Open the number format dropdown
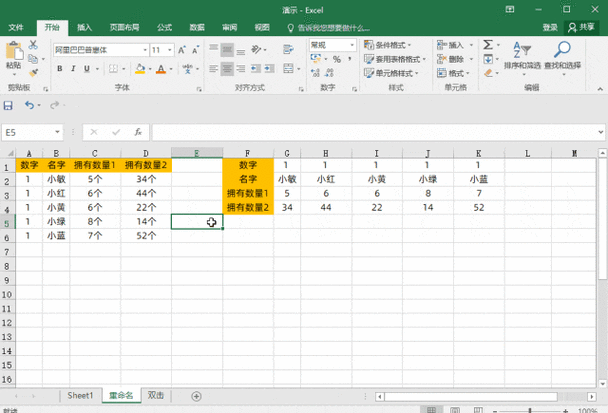This screenshot has width=608, height=413. (352, 45)
